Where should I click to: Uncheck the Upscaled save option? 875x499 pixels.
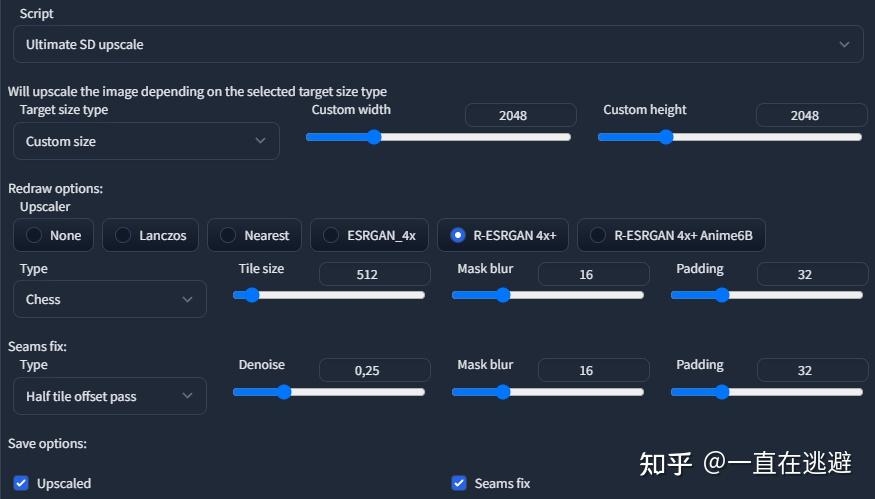(21, 483)
